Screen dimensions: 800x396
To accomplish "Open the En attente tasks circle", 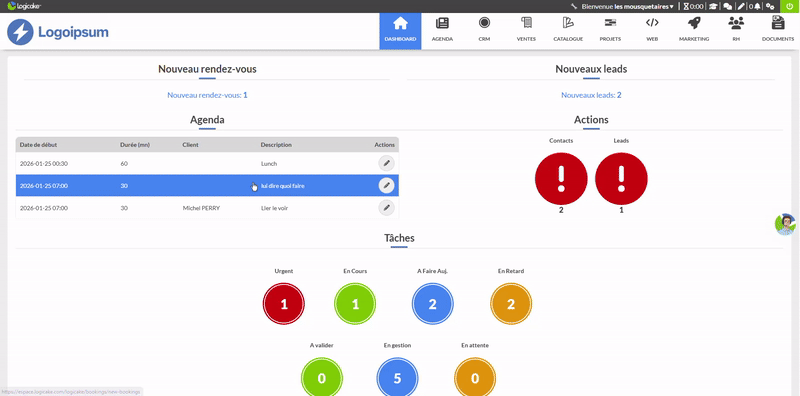I will click(474, 378).
